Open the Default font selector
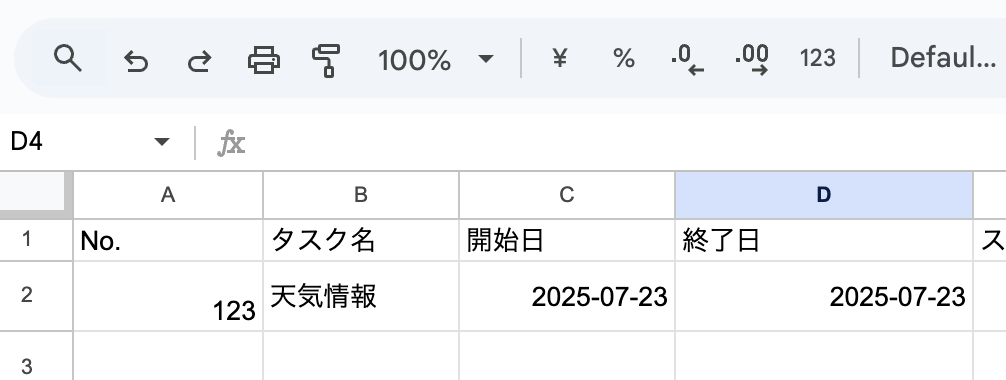The height and width of the screenshot is (380, 1006). (x=943, y=58)
